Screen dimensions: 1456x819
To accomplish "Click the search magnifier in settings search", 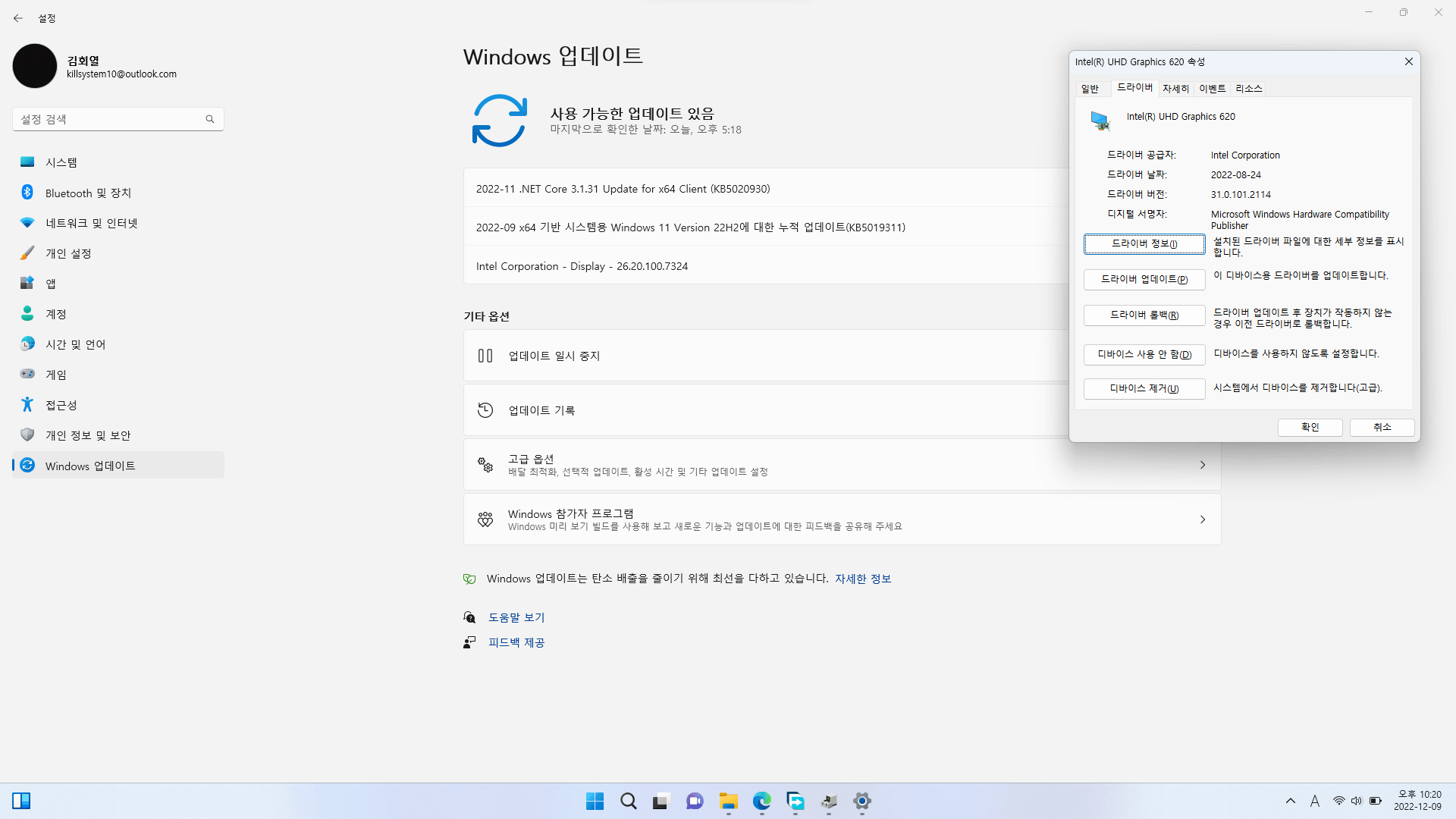I will [x=210, y=119].
